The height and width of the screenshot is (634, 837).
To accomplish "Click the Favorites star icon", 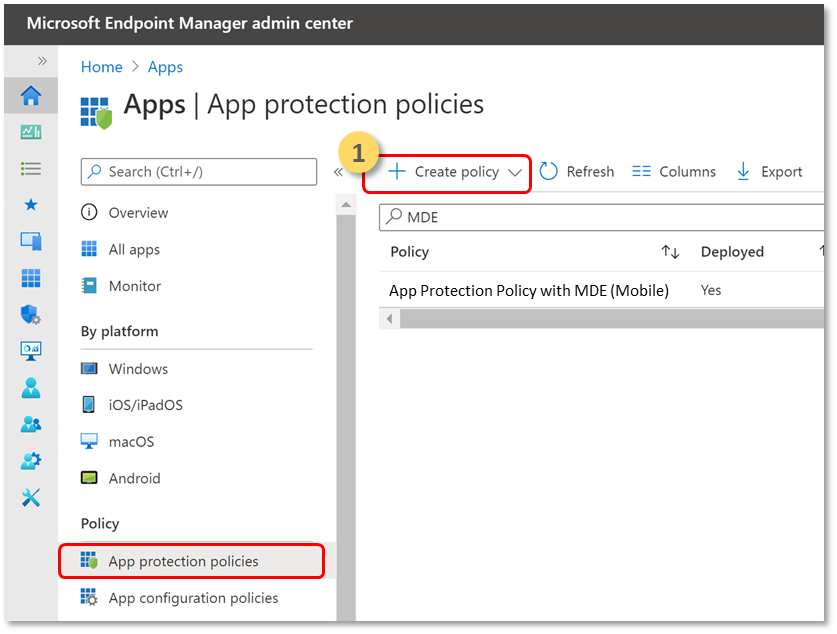I will 31,205.
